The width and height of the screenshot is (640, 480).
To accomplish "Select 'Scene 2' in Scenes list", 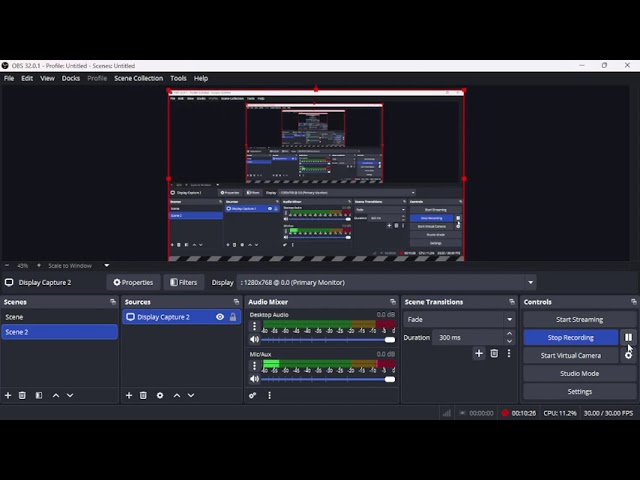I will [60, 332].
